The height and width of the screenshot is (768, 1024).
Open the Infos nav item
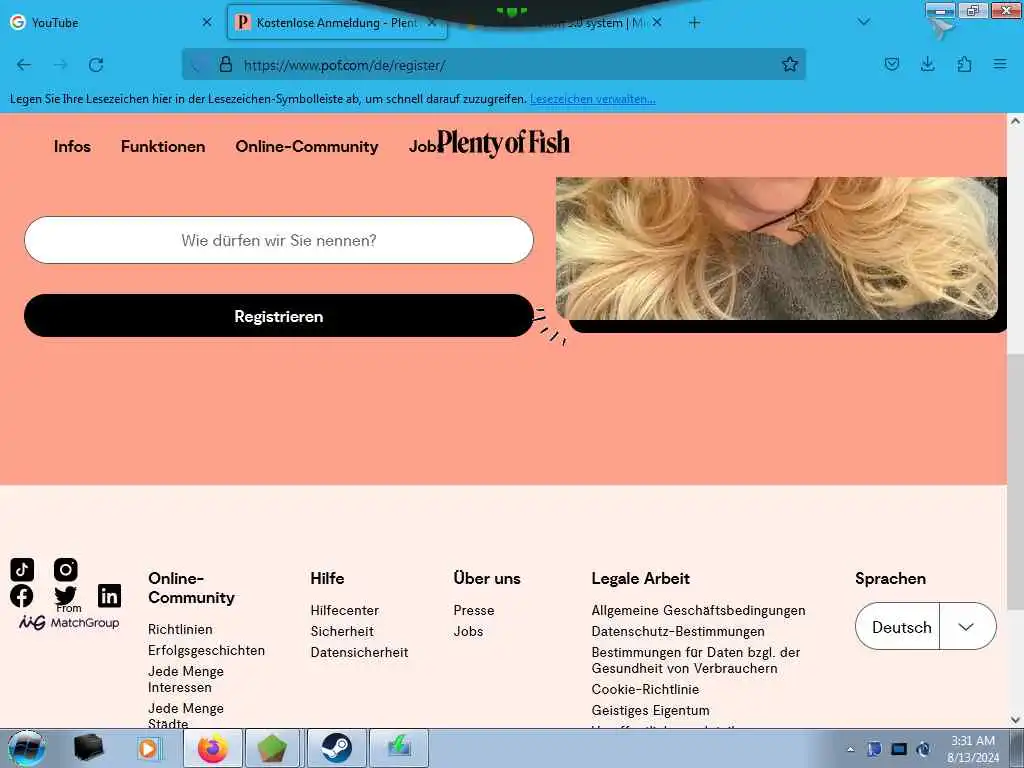pos(72,146)
